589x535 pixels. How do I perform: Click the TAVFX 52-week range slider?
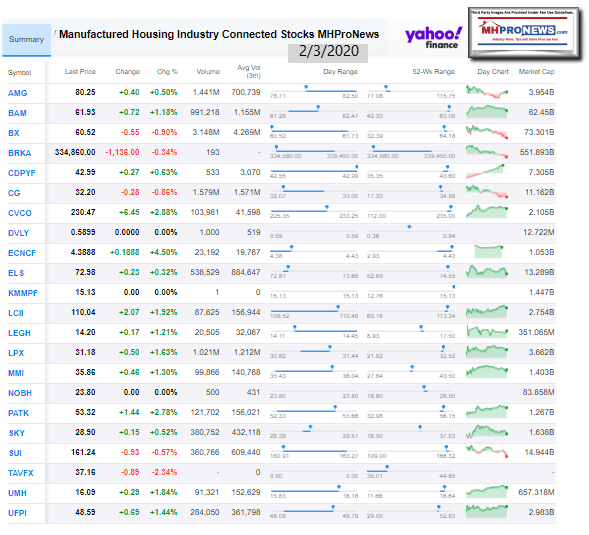(x=411, y=472)
